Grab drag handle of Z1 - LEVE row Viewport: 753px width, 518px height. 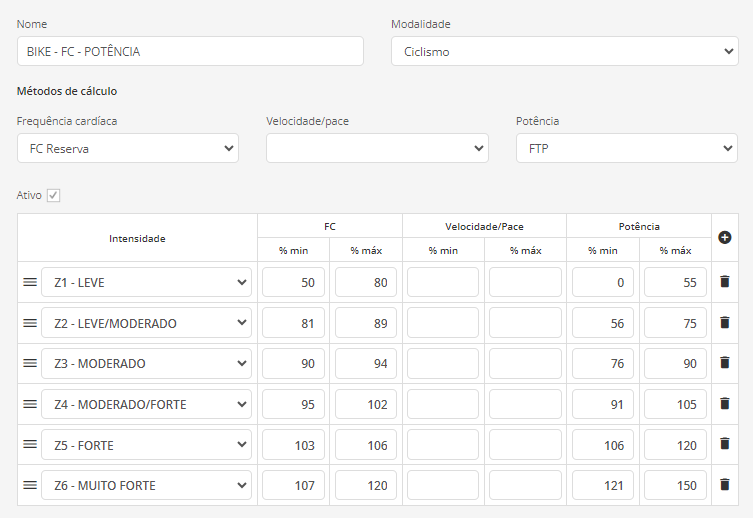[x=30, y=282]
